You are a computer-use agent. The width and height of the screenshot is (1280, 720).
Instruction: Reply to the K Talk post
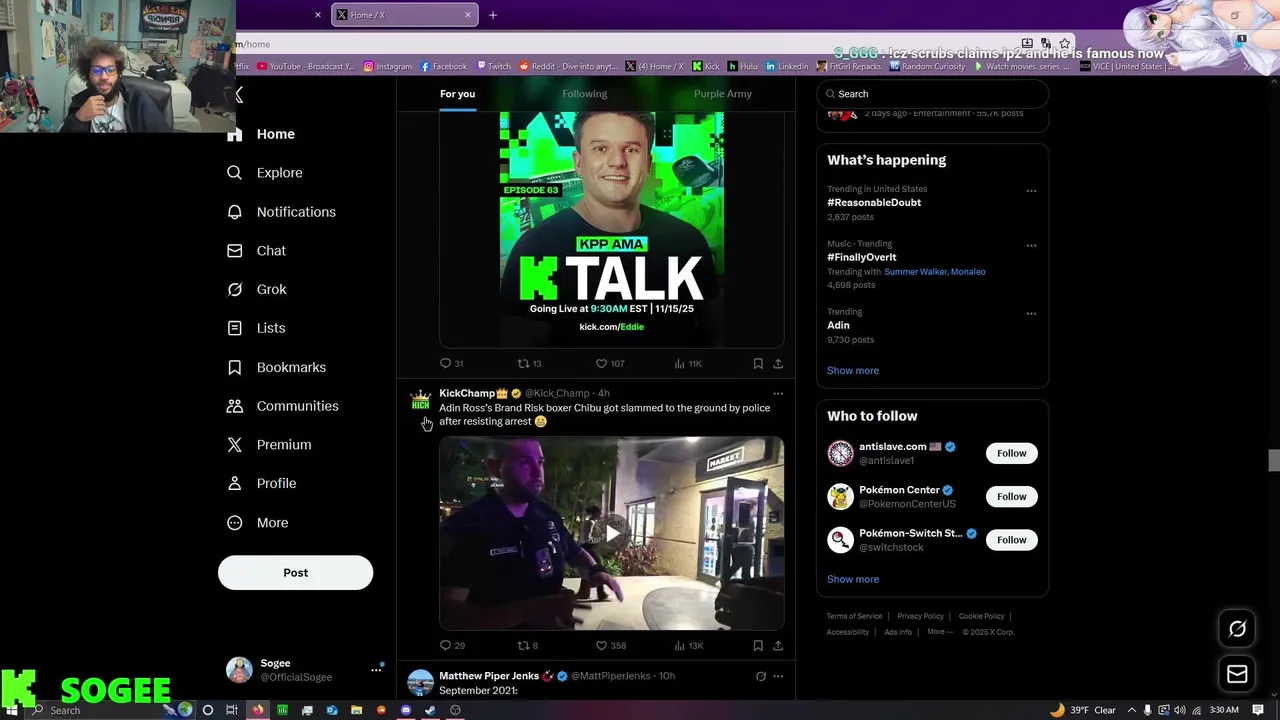451,363
